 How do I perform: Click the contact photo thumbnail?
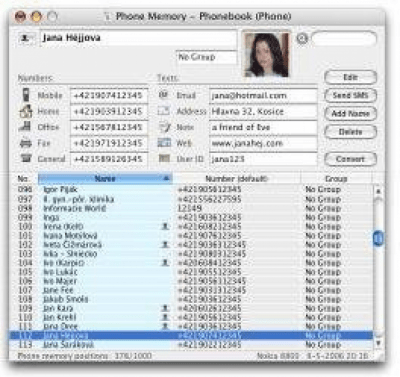coord(266,55)
